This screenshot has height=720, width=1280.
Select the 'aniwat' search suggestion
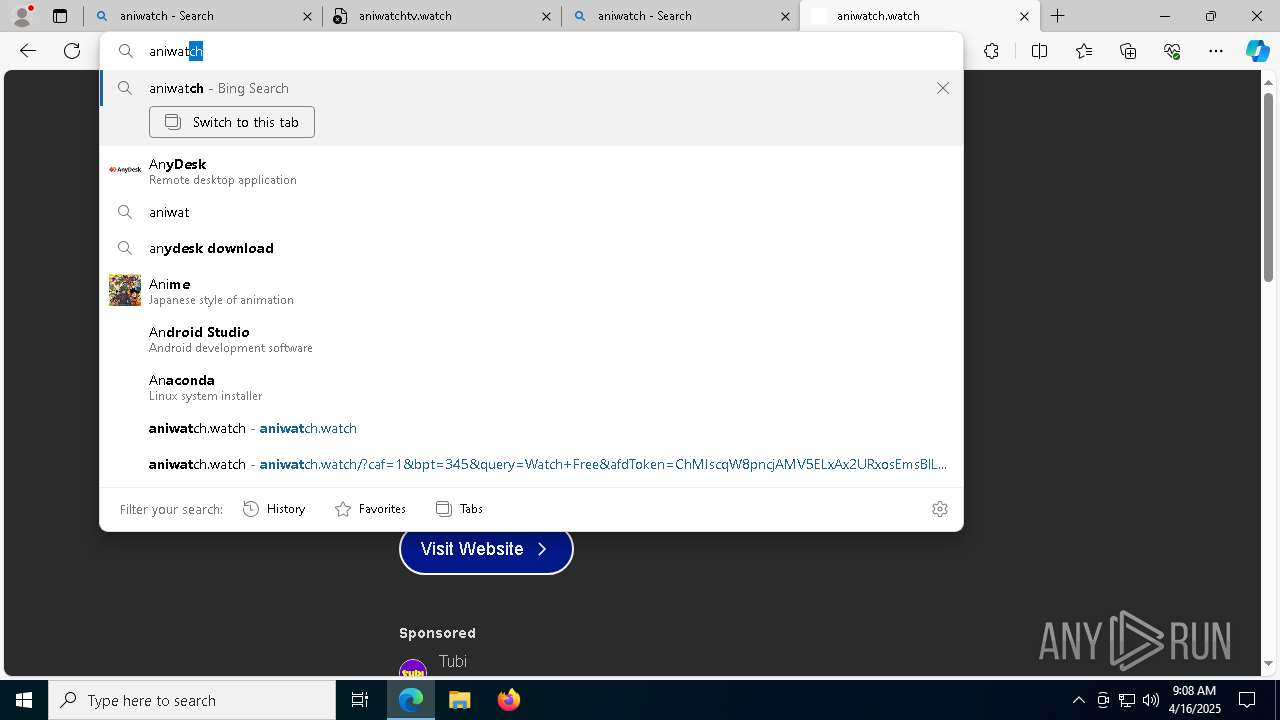click(531, 212)
